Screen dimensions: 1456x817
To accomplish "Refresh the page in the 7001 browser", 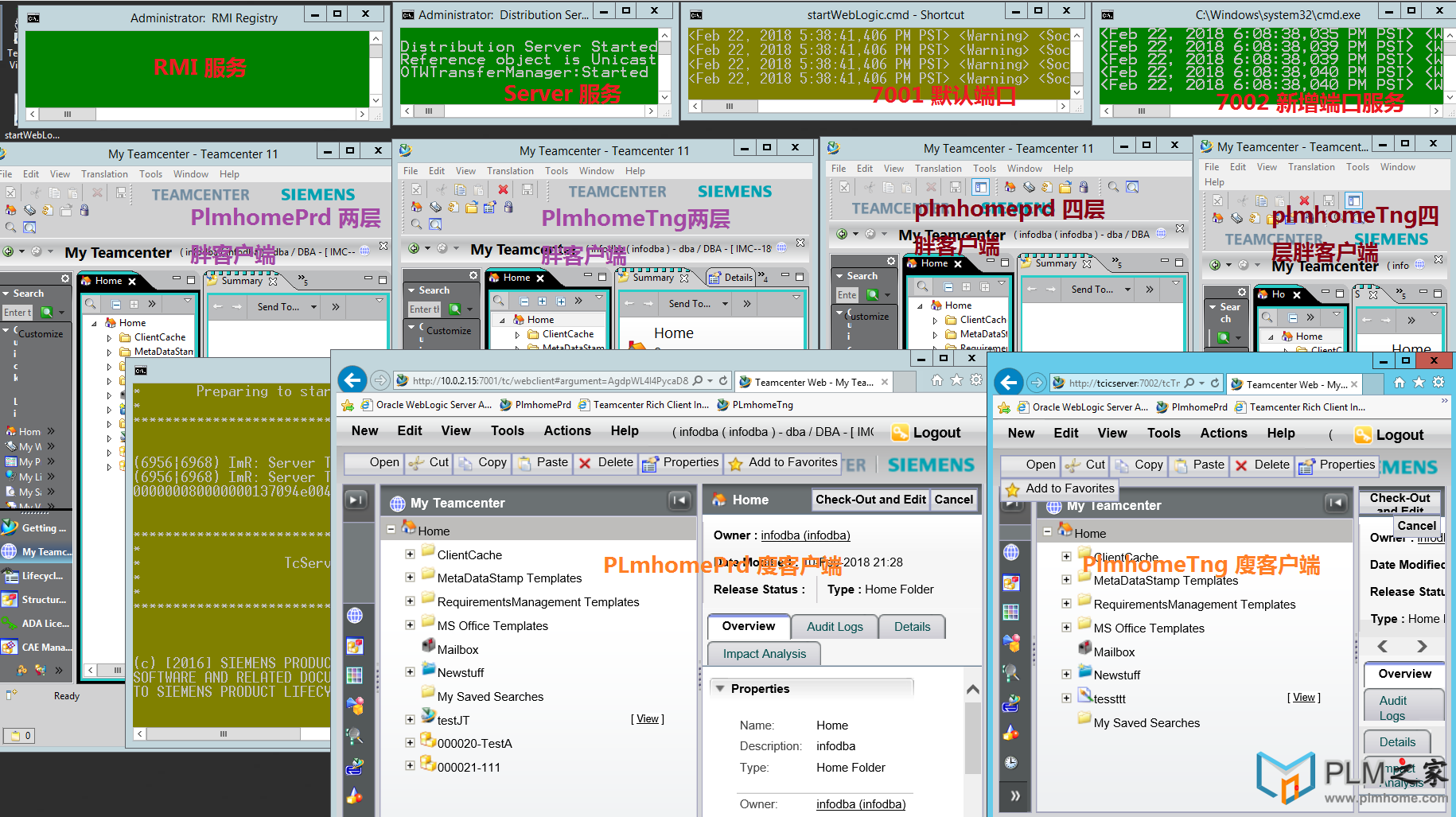I will coord(723,381).
